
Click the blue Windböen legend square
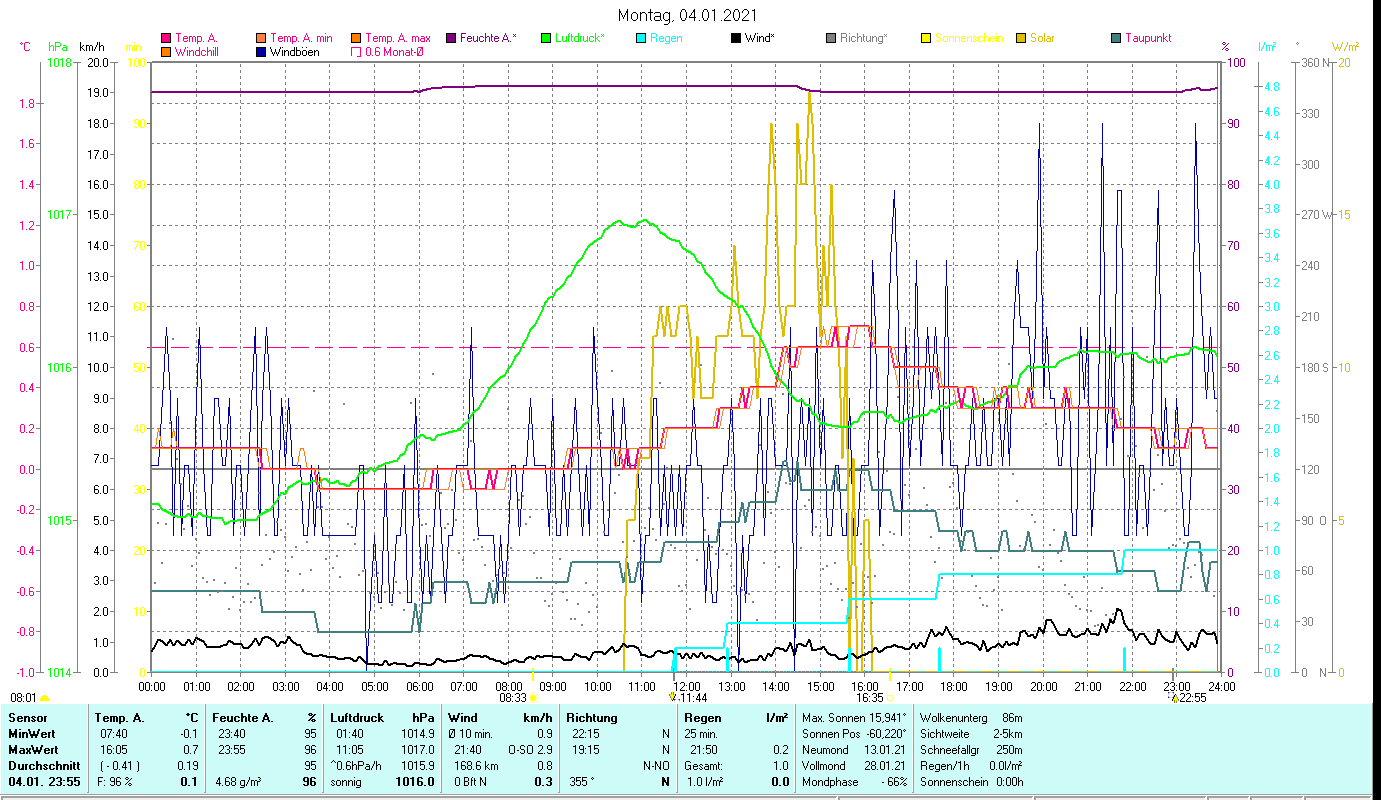261,51
